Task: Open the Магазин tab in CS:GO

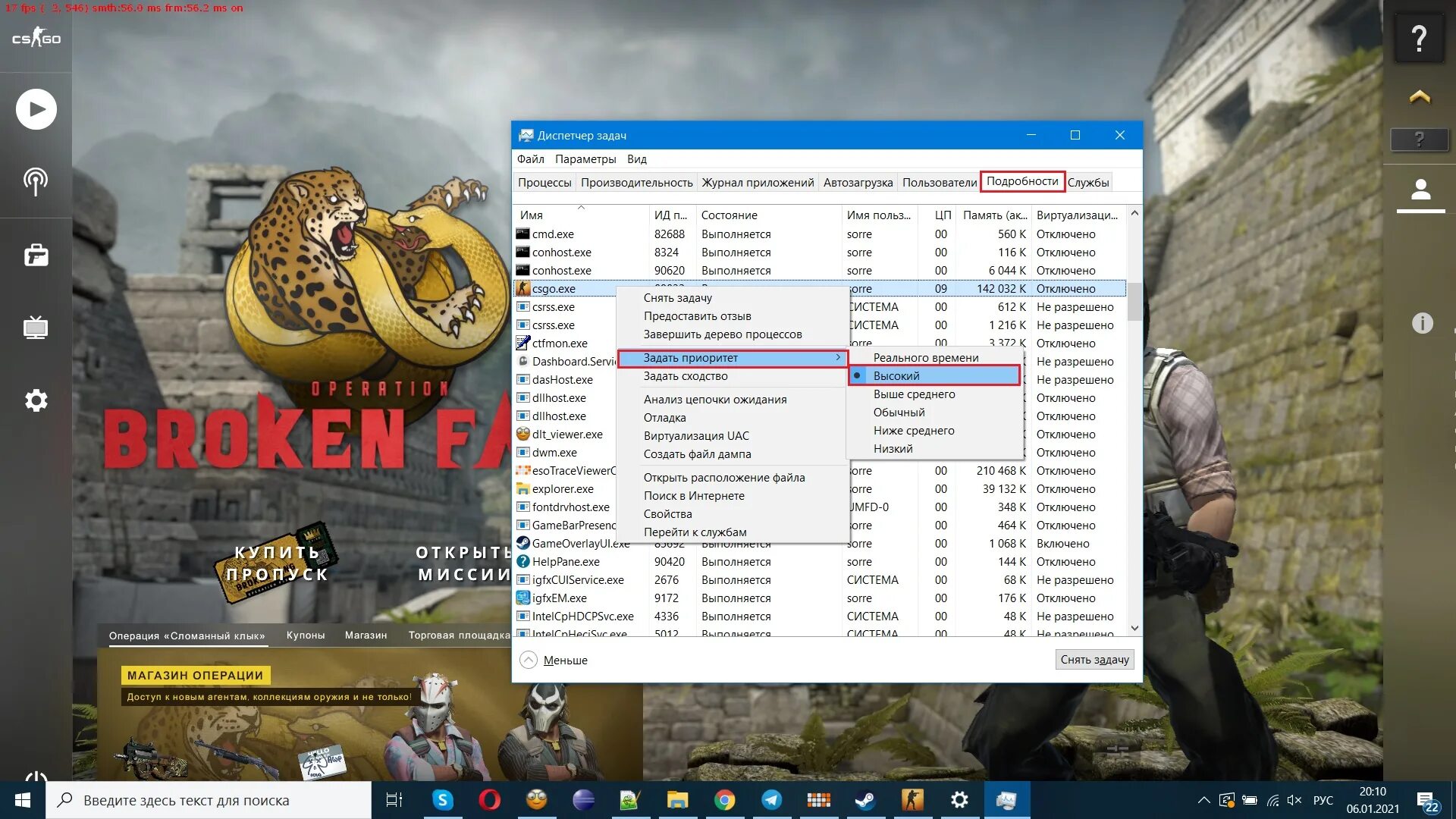Action: [366, 635]
